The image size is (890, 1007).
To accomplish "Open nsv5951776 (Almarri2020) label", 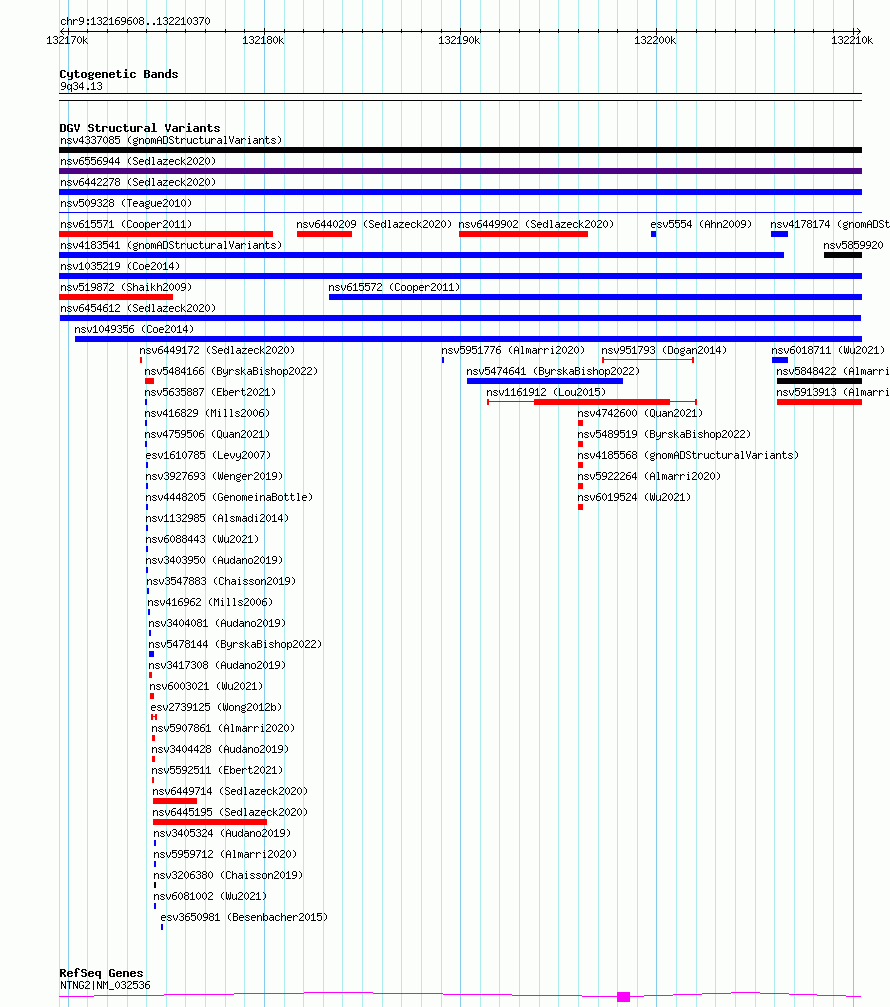I will coord(513,350).
